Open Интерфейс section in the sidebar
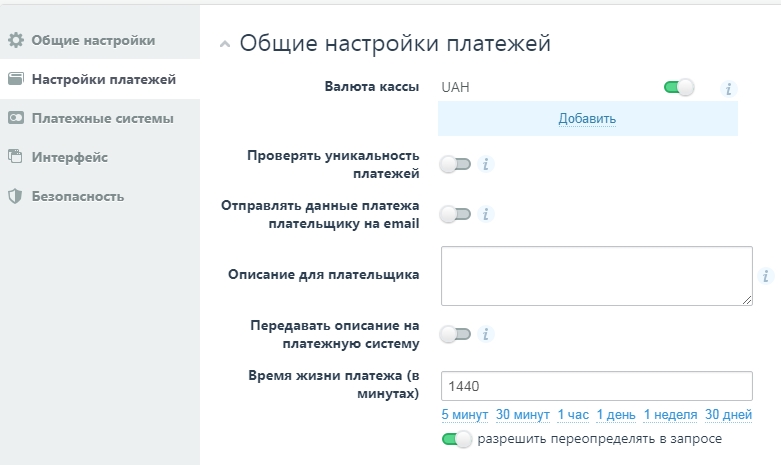Viewport: 781px width, 465px height. point(69,157)
